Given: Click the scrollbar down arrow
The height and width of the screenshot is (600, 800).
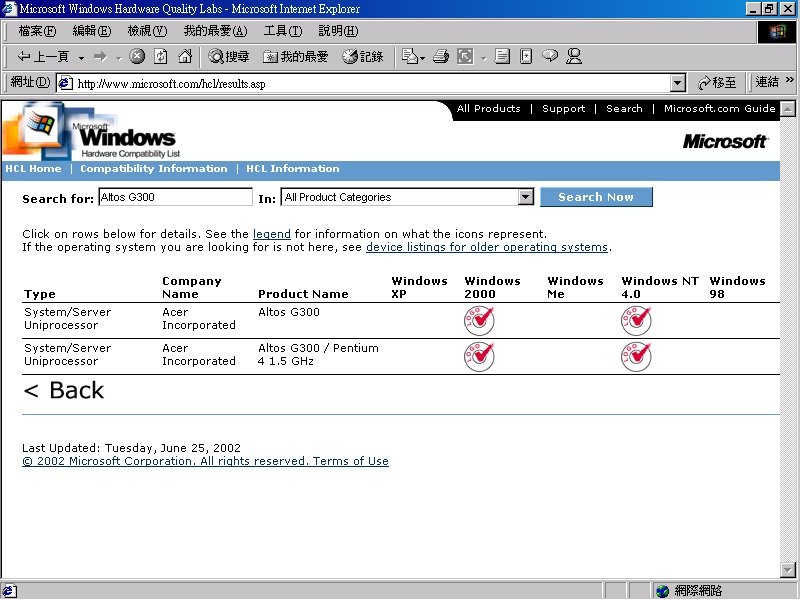Looking at the screenshot, I should click(x=788, y=569).
